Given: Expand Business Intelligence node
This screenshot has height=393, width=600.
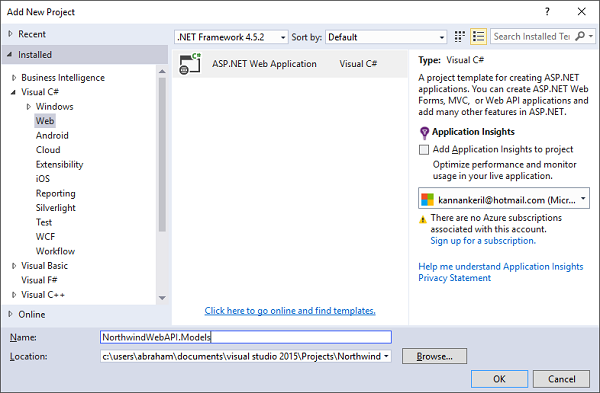Looking at the screenshot, I should [14, 78].
